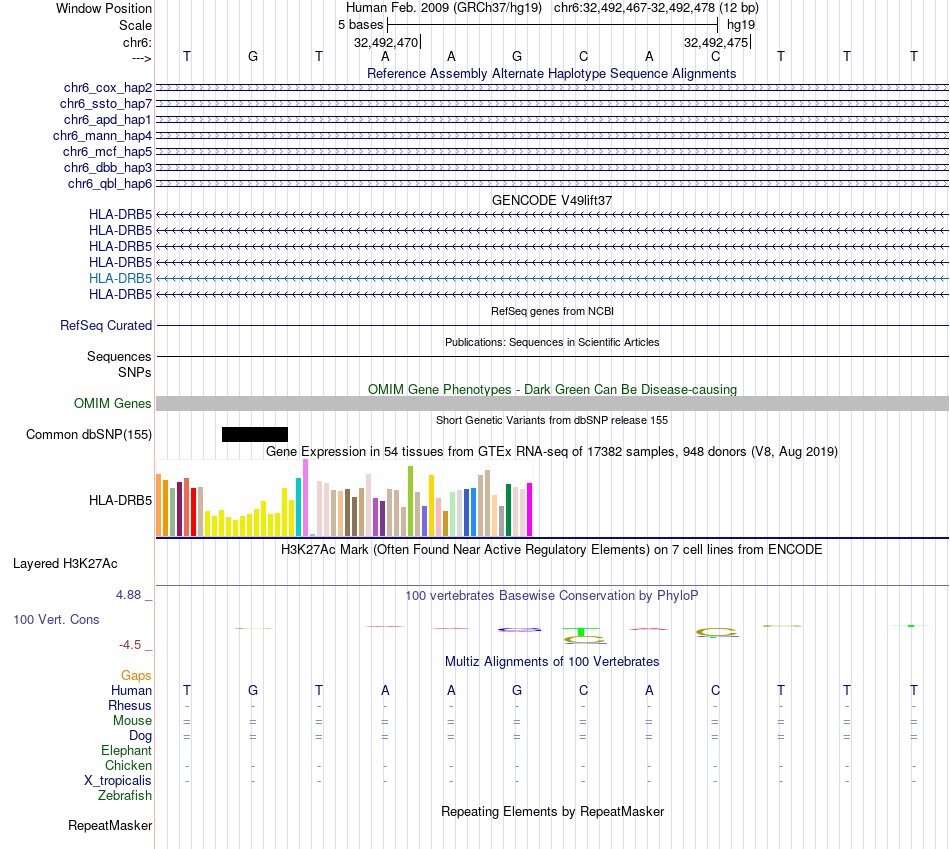Click the Elephant species label

127,751
